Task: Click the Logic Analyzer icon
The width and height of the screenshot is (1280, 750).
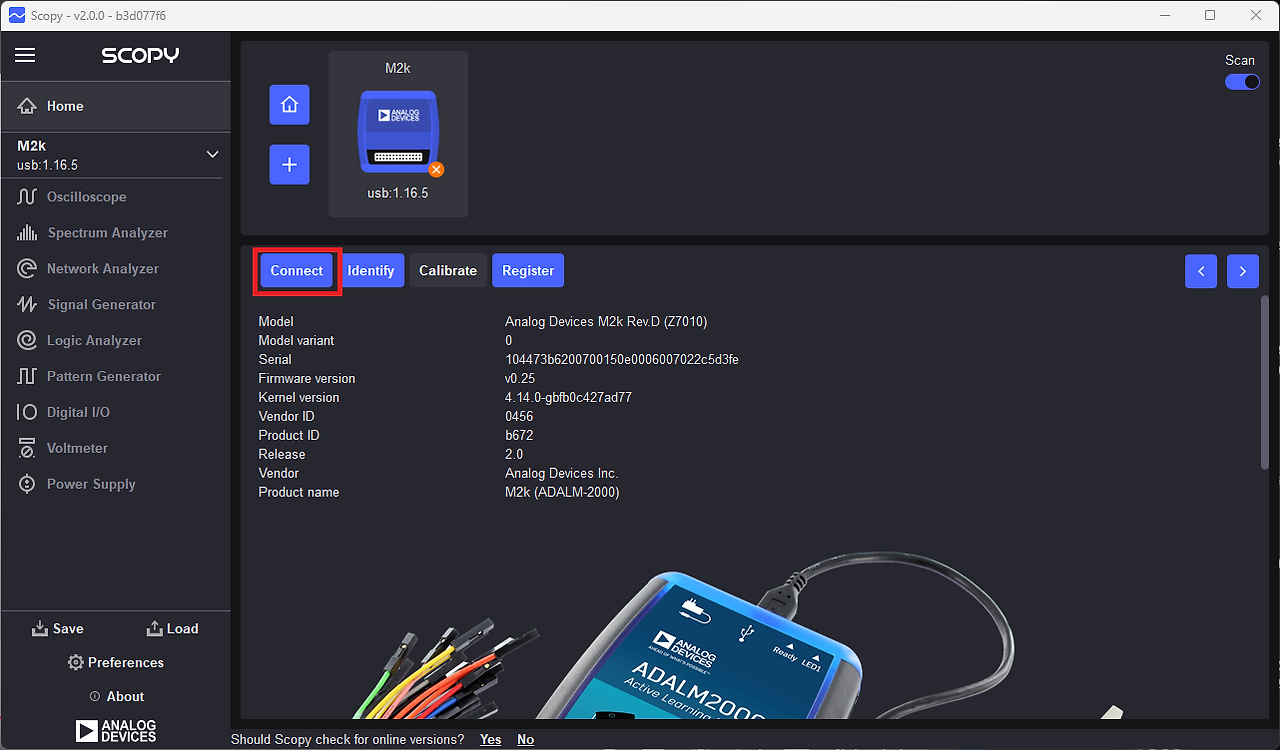Action: [27, 341]
